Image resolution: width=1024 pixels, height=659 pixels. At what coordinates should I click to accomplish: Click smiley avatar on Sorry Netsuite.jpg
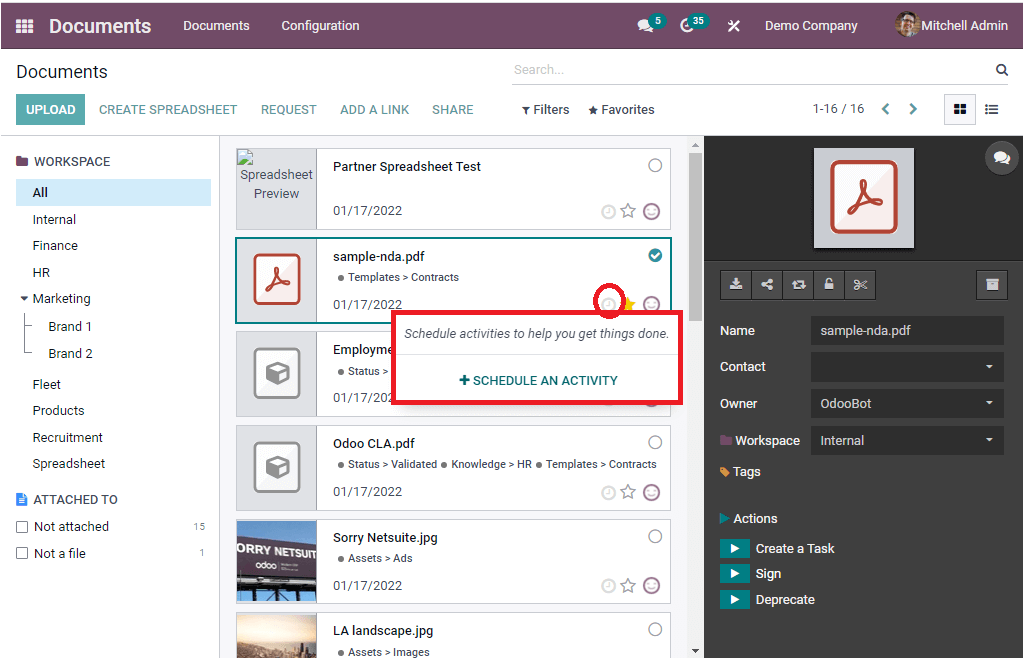651,585
